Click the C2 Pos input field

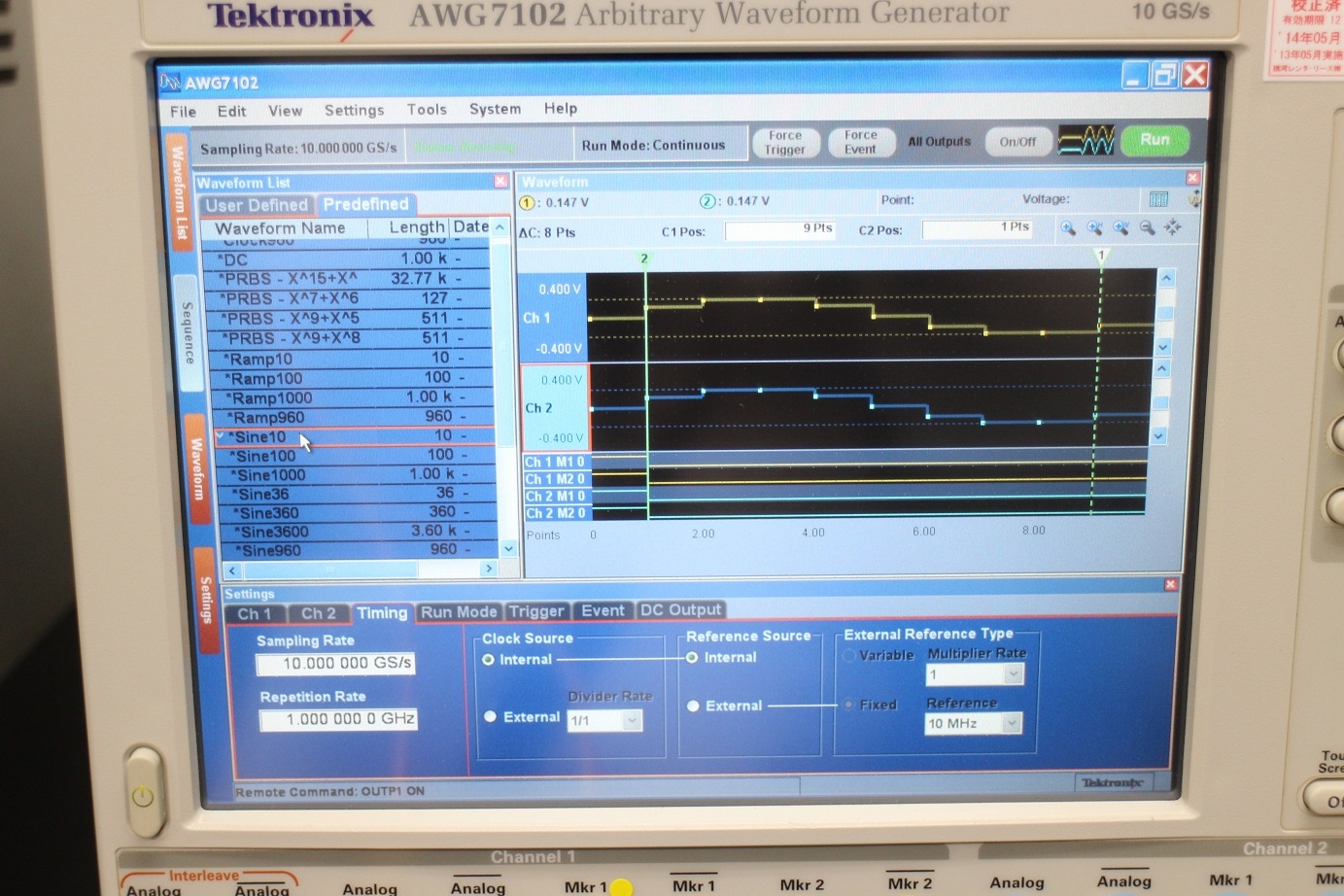978,228
